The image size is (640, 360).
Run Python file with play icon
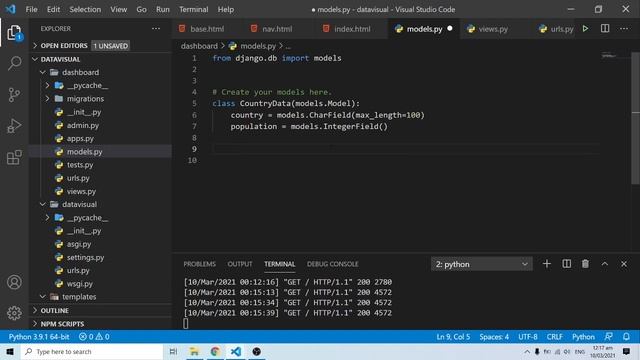coord(585,29)
